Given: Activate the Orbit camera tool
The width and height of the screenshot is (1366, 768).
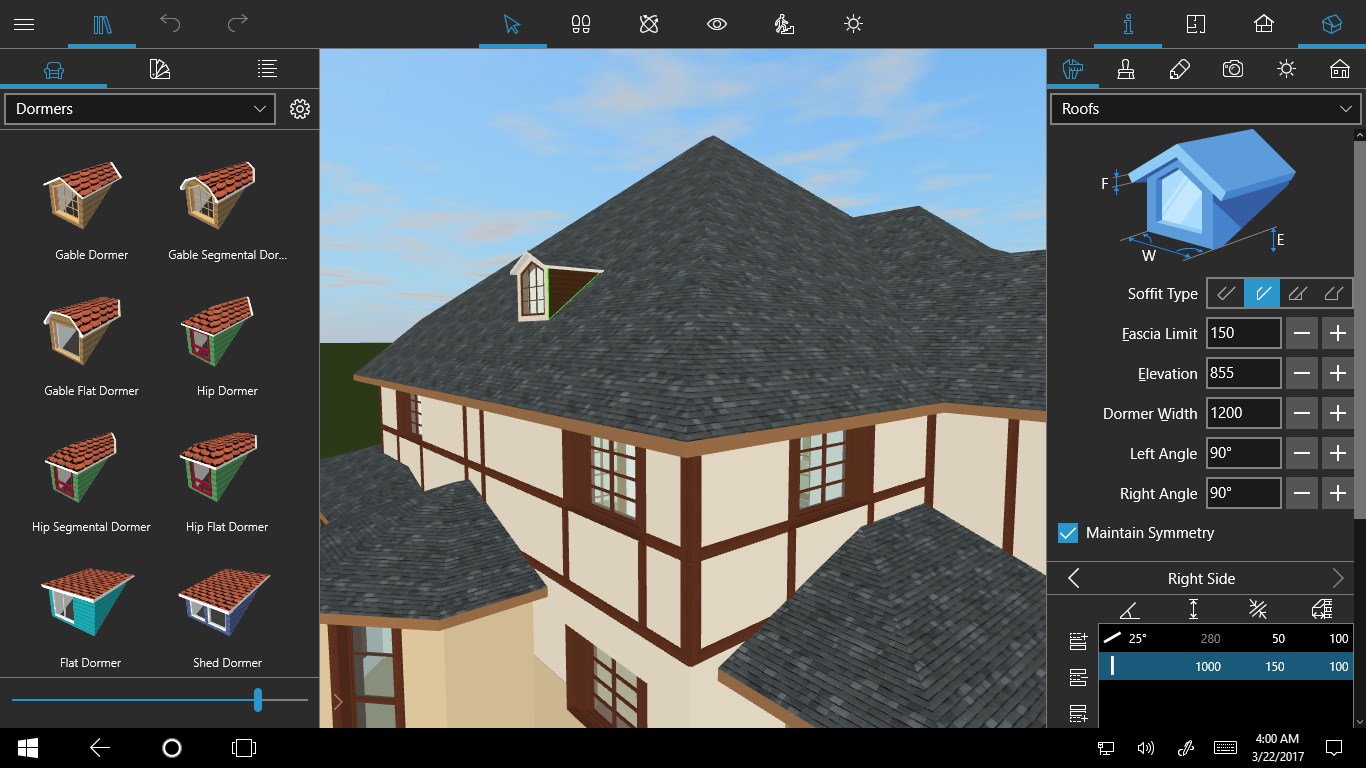Looking at the screenshot, I should click(x=649, y=23).
